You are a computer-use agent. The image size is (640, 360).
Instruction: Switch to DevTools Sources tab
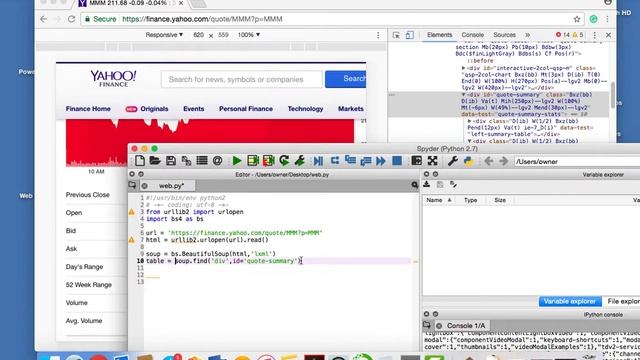504,35
